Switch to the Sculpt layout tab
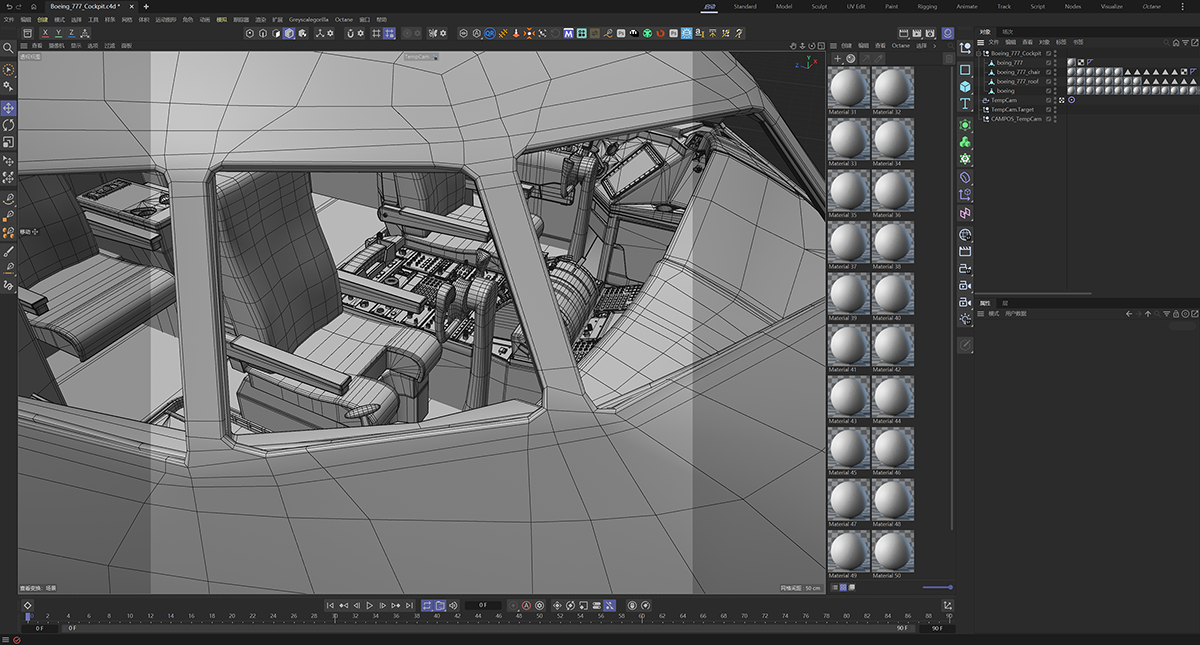The image size is (1200, 645). tap(818, 6)
